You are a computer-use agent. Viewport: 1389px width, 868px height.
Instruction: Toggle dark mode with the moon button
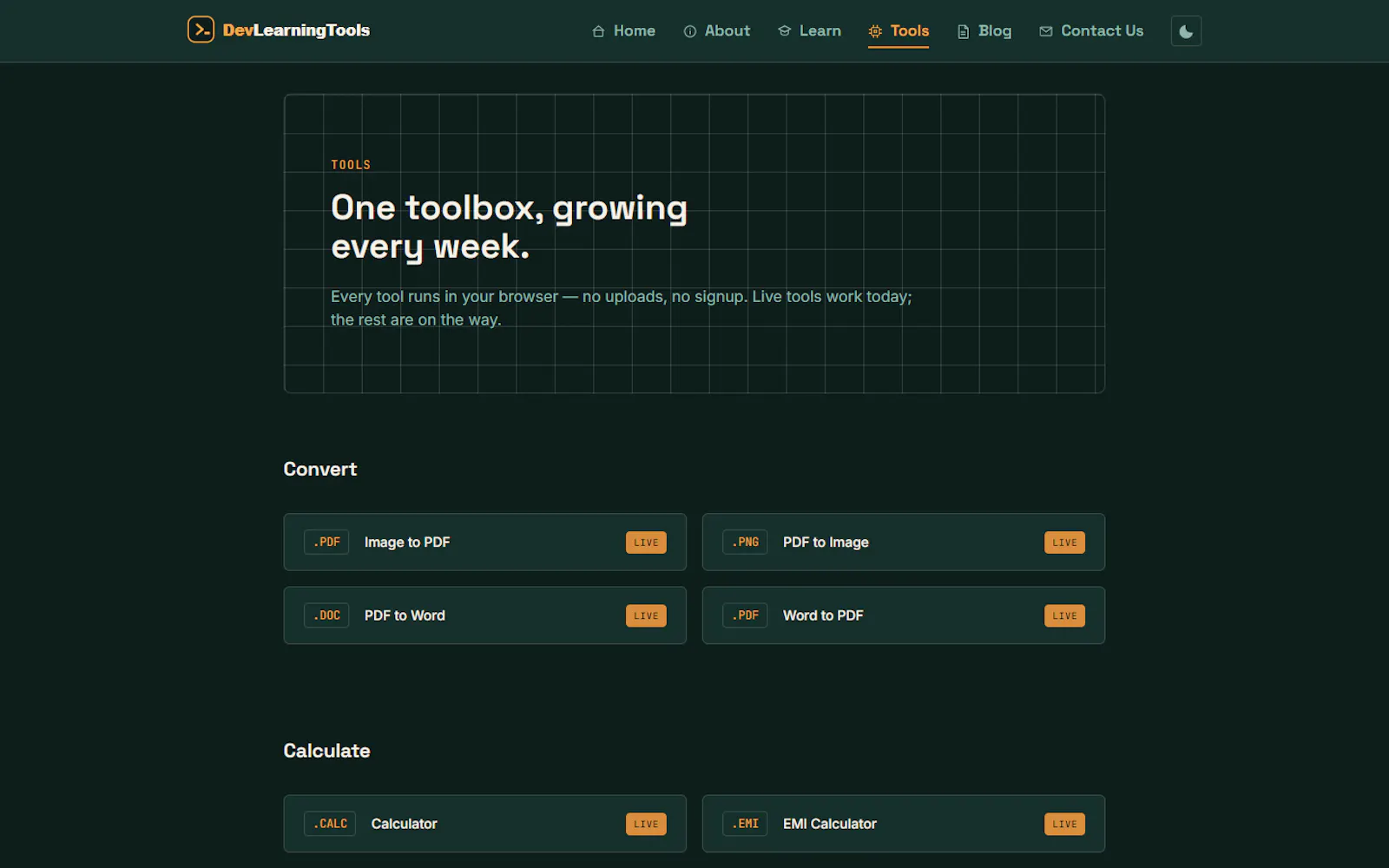pos(1186,31)
